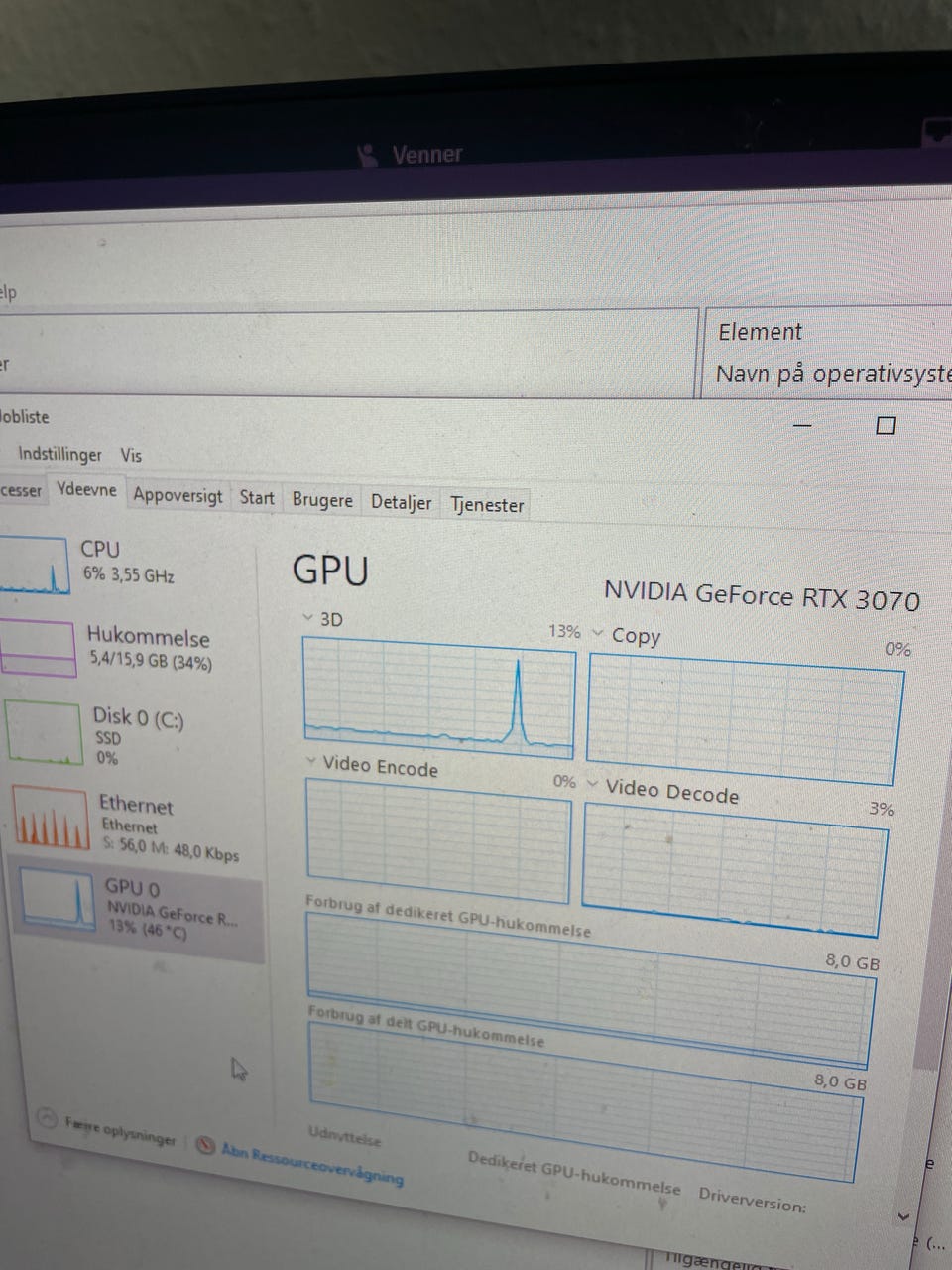The width and height of the screenshot is (952, 1270).
Task: Click the Driverversion label
Action: 752,1199
